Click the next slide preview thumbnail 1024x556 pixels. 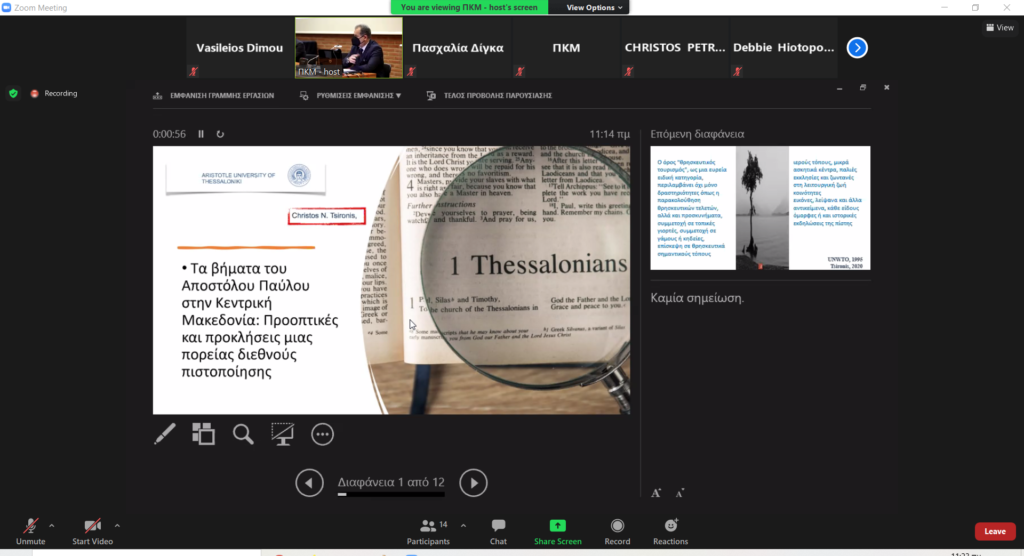(x=760, y=208)
